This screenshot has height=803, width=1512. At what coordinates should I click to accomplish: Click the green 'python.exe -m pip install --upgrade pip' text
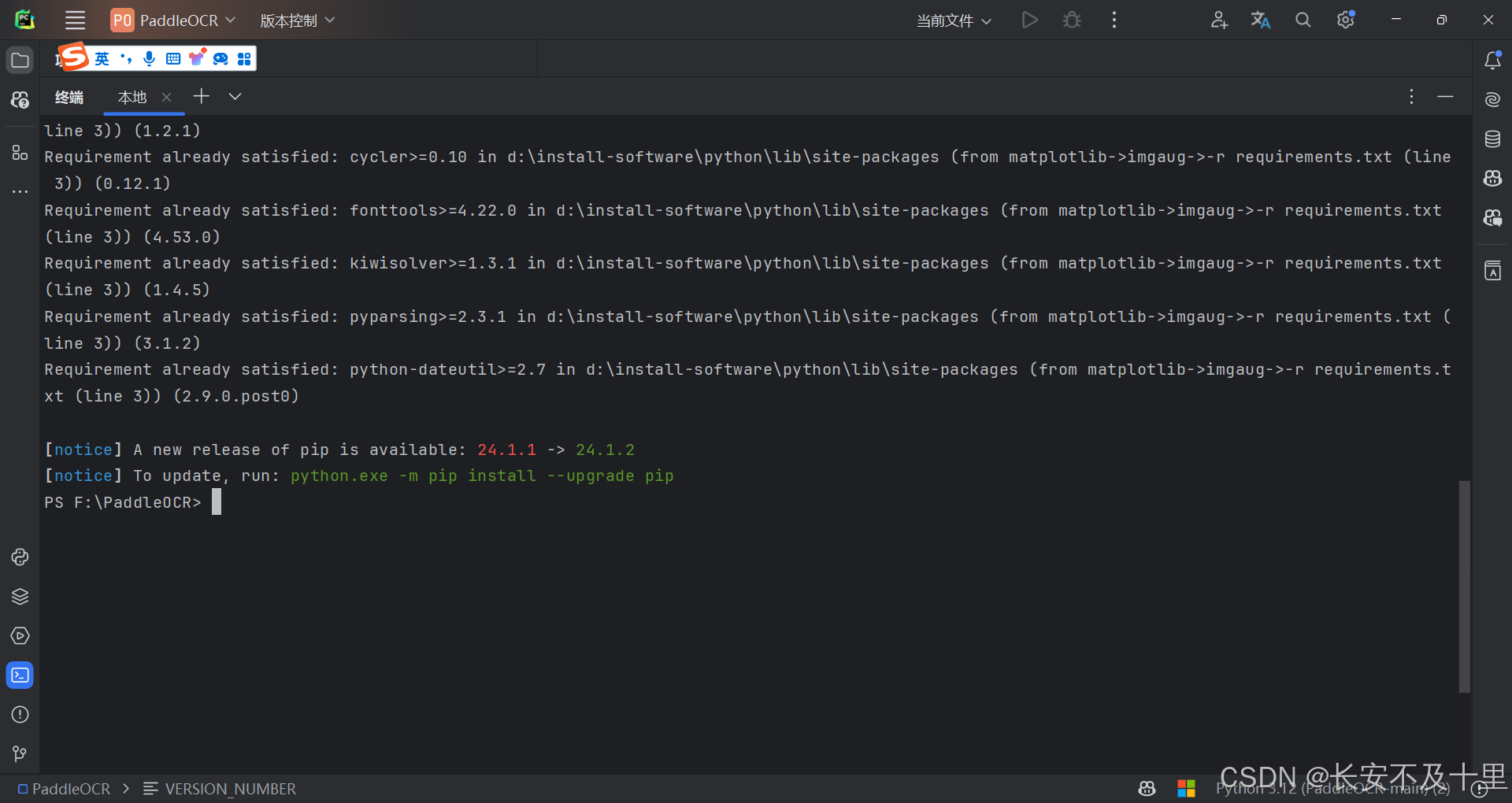pos(482,476)
